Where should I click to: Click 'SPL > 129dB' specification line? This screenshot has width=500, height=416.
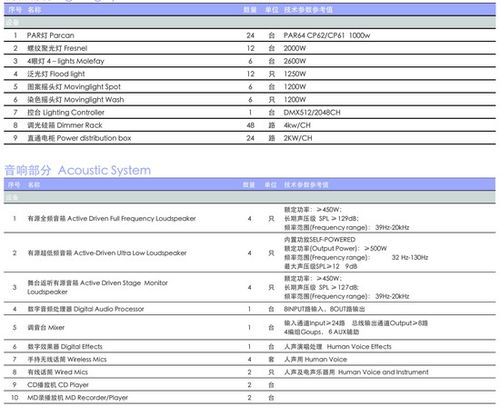click(321, 219)
